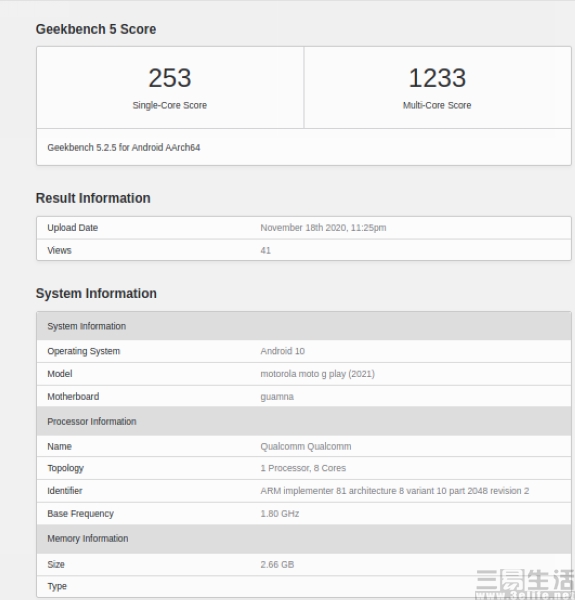Click the 'Identifier' row label
Screen dimensions: 575x600
65,491
